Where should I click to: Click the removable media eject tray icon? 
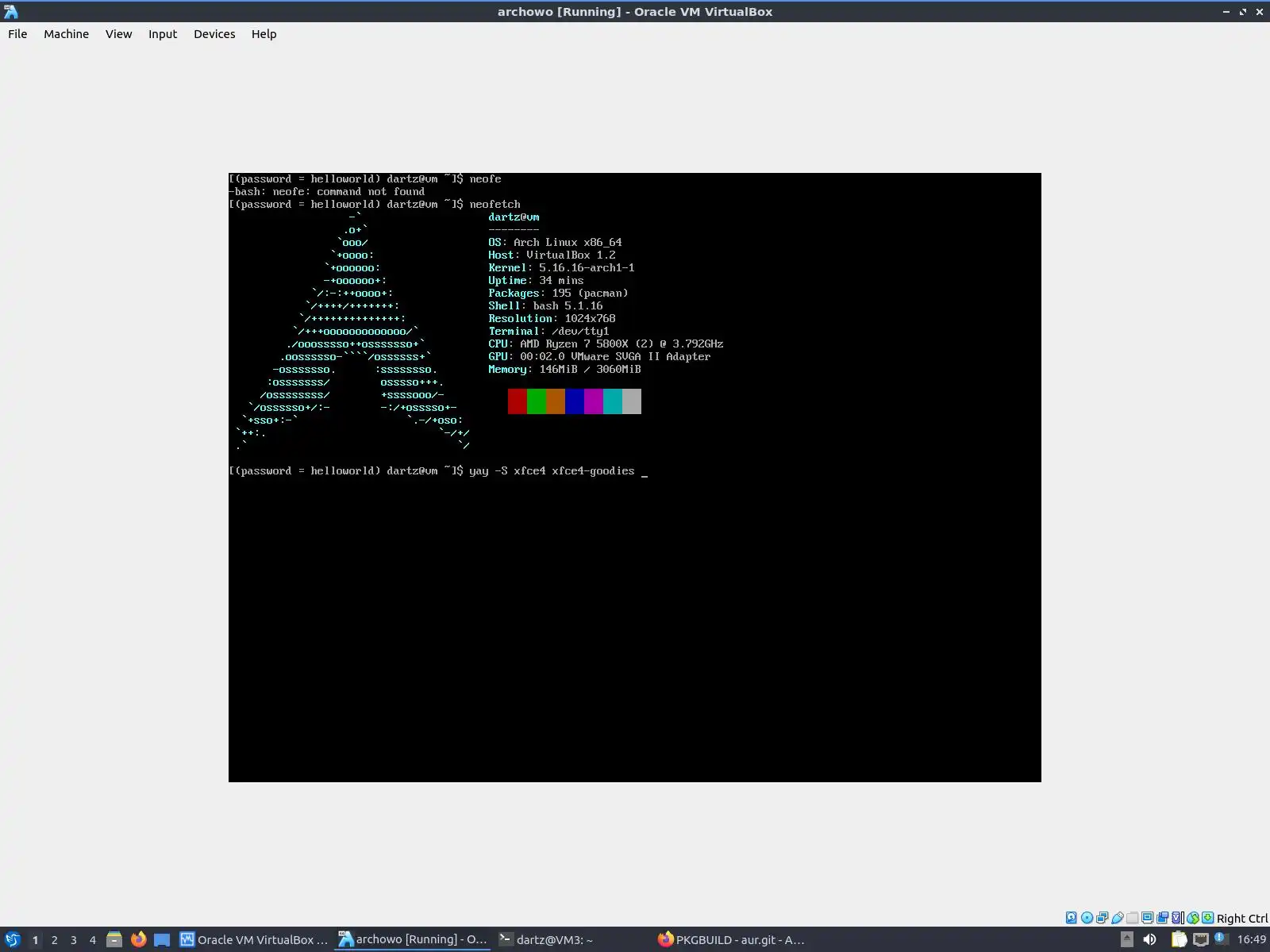click(1126, 939)
